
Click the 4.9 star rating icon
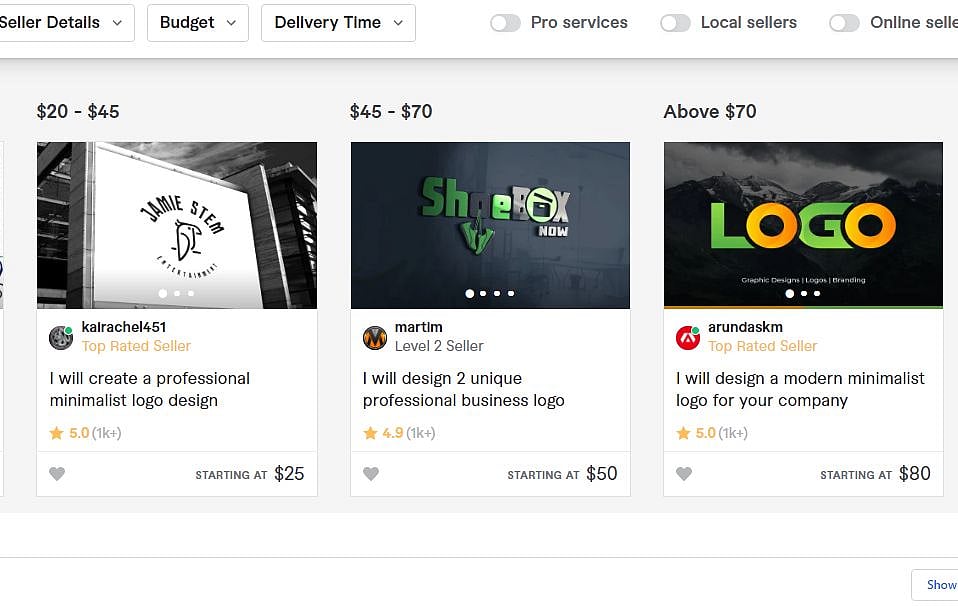370,433
